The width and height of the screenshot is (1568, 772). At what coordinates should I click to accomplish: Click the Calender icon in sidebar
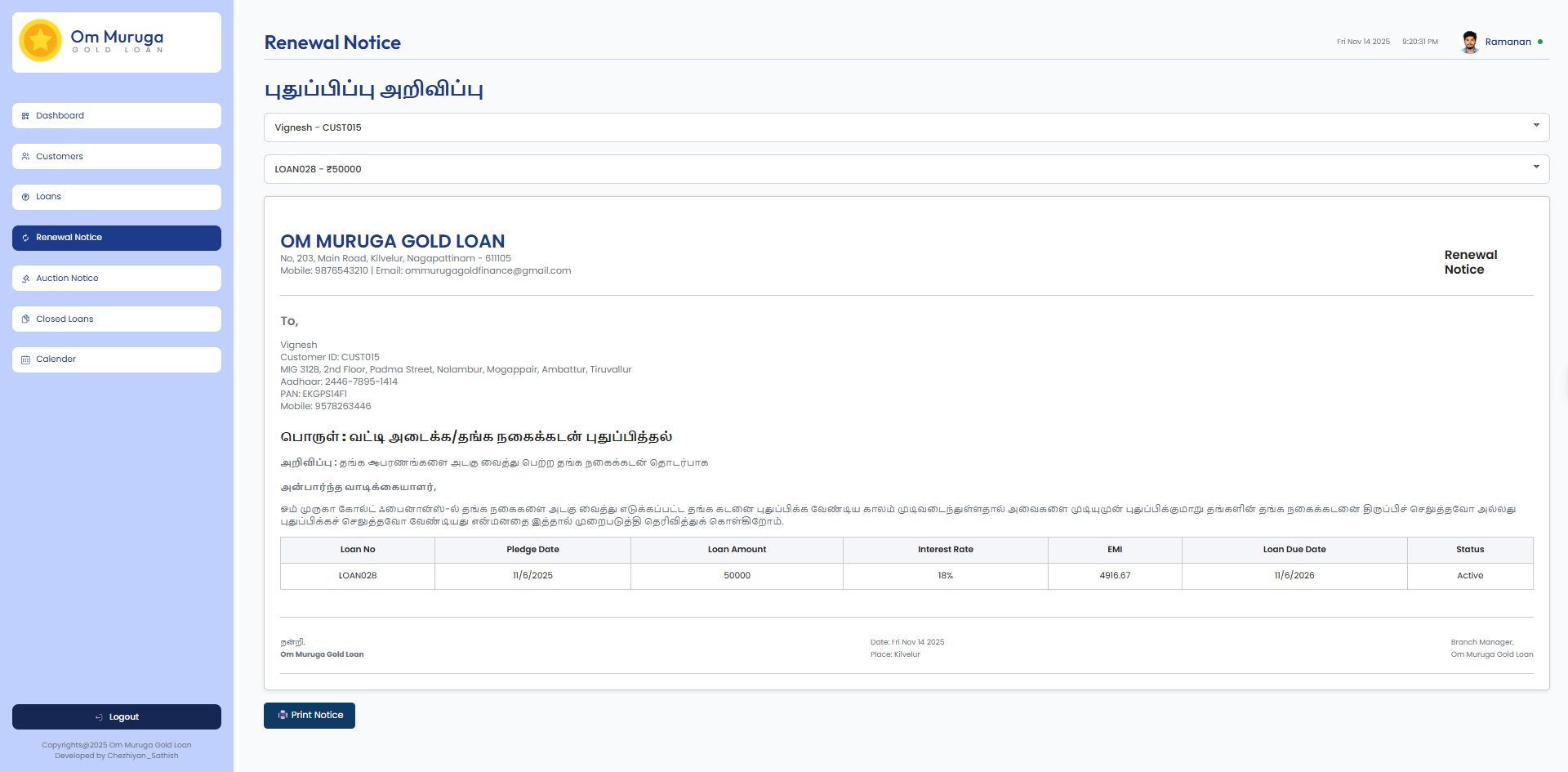[x=25, y=359]
